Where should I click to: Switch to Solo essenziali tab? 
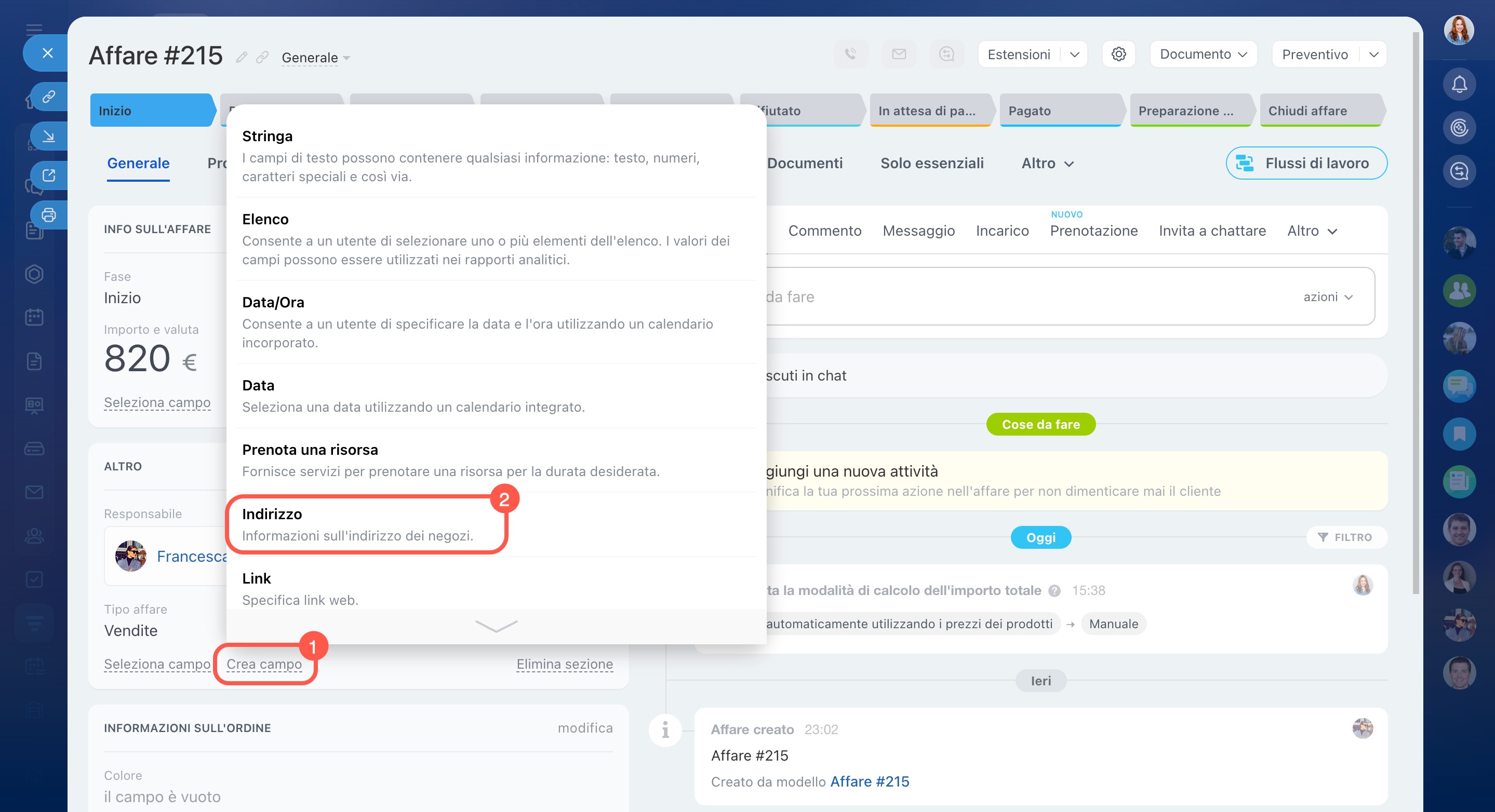point(931,164)
